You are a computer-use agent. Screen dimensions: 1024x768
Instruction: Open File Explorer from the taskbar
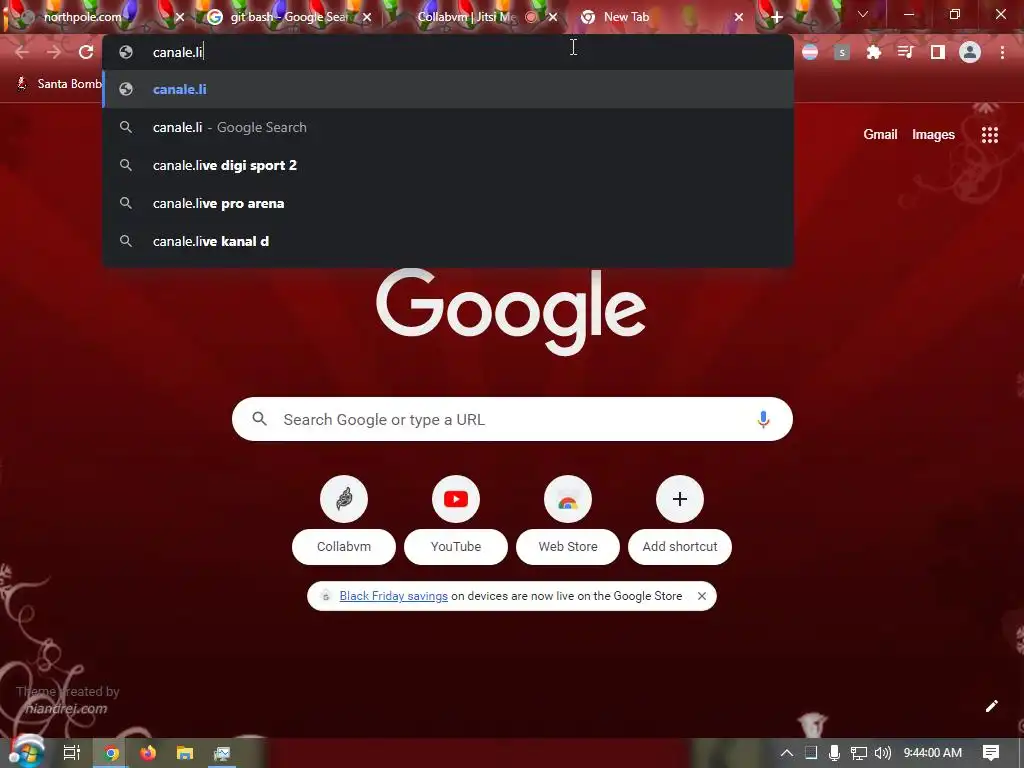click(185, 753)
